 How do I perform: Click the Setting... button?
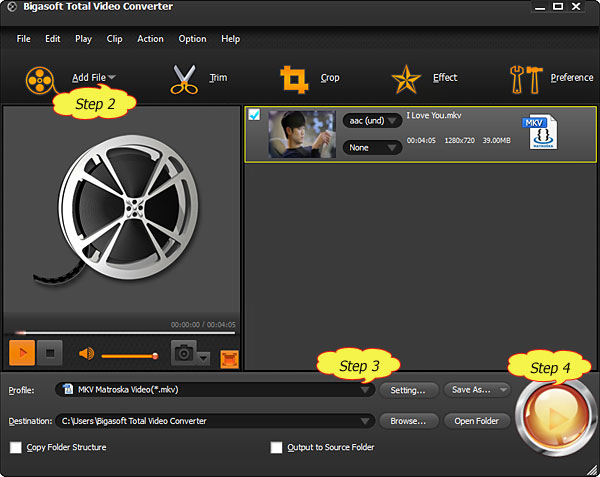408,390
